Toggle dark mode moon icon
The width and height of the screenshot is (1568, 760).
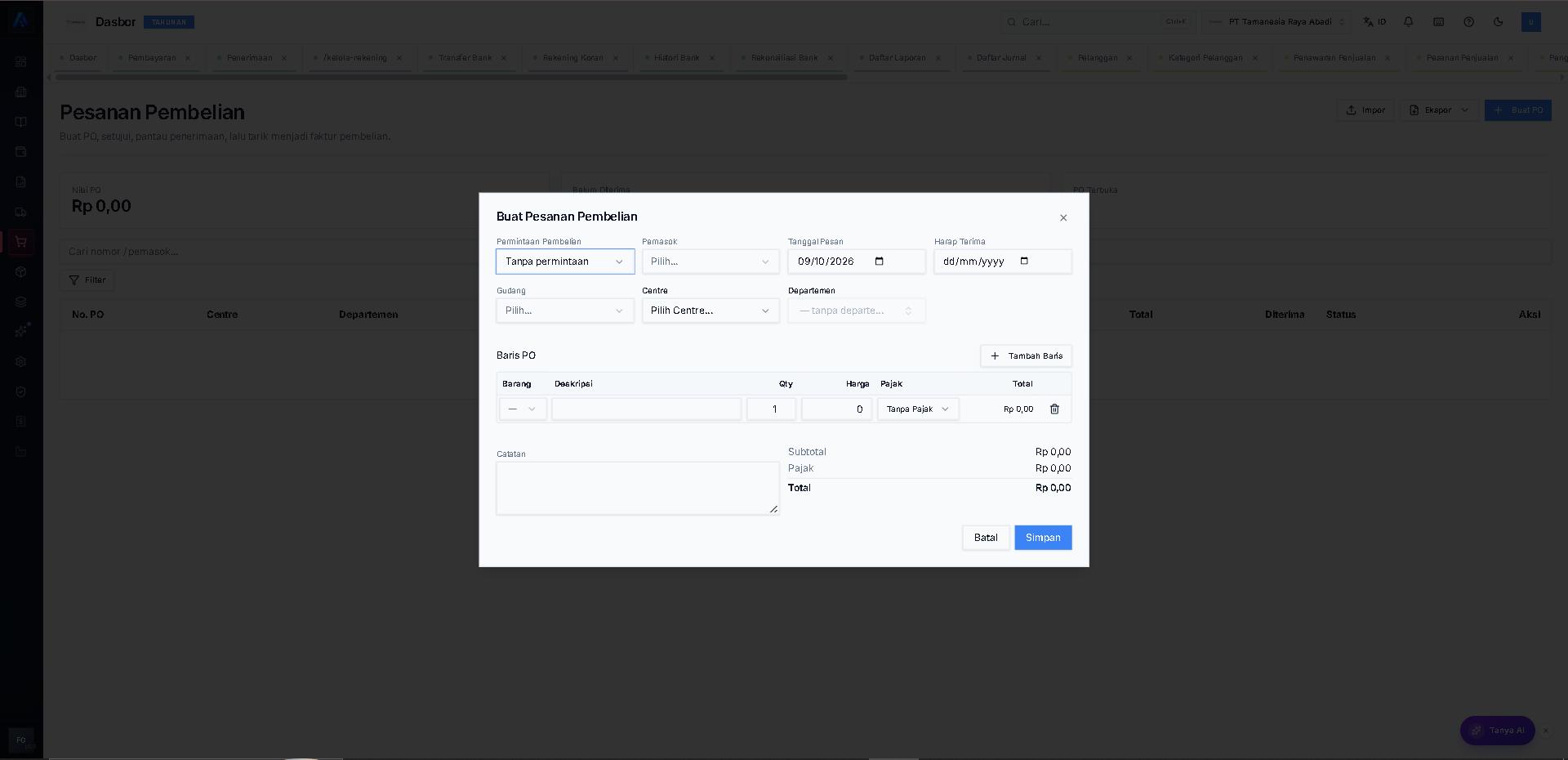pyautogui.click(x=1499, y=22)
